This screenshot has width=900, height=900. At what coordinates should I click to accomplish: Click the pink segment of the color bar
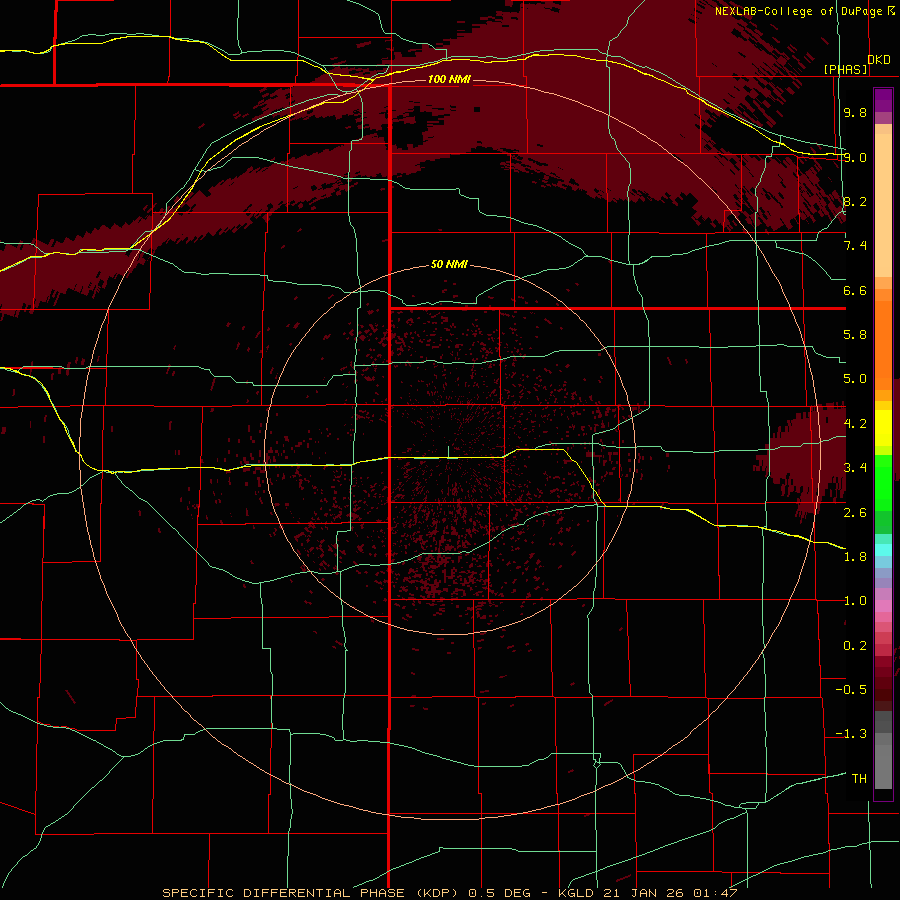point(883,606)
